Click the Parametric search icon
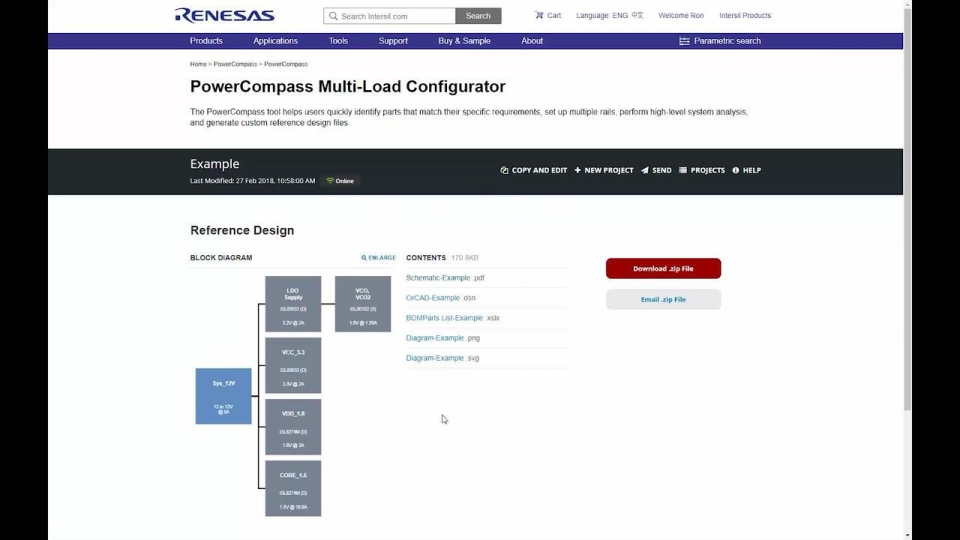Image resolution: width=960 pixels, height=540 pixels. pos(685,41)
